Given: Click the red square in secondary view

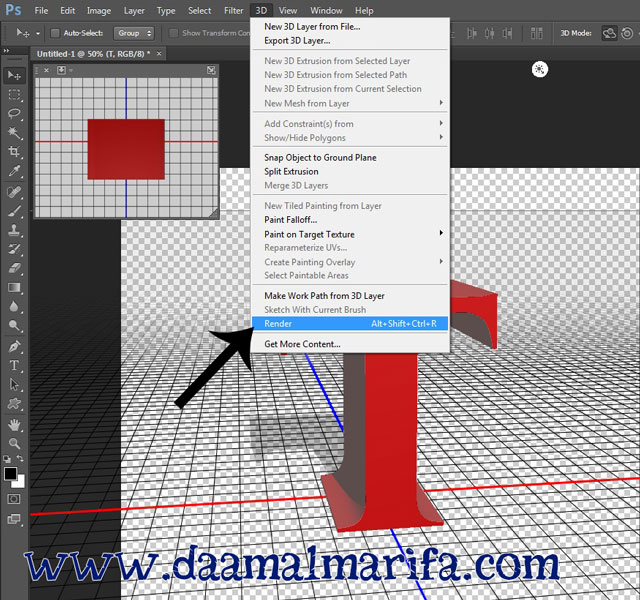Looking at the screenshot, I should click(x=126, y=149).
